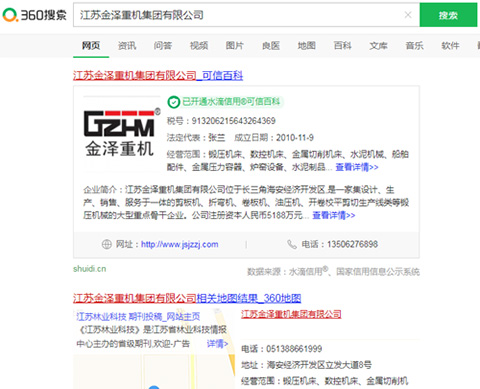Image resolution: width=480 pixels, height=389 pixels.
Task: Click the green 搜索 button
Action: [448, 15]
